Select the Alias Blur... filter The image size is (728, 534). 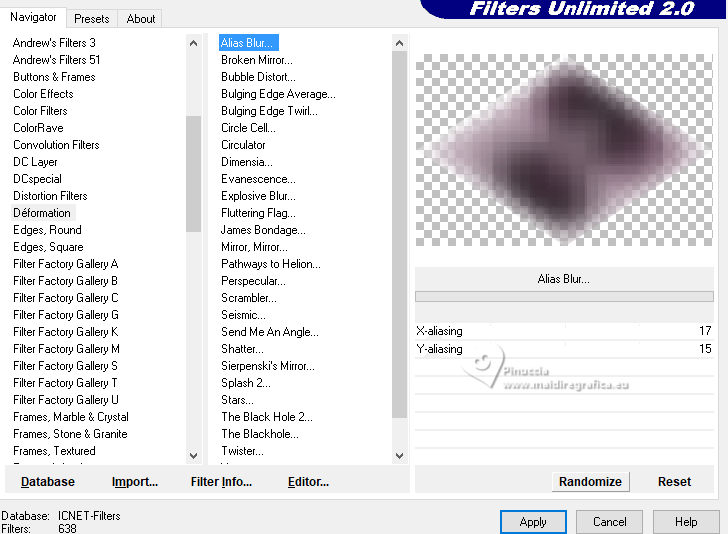click(249, 43)
